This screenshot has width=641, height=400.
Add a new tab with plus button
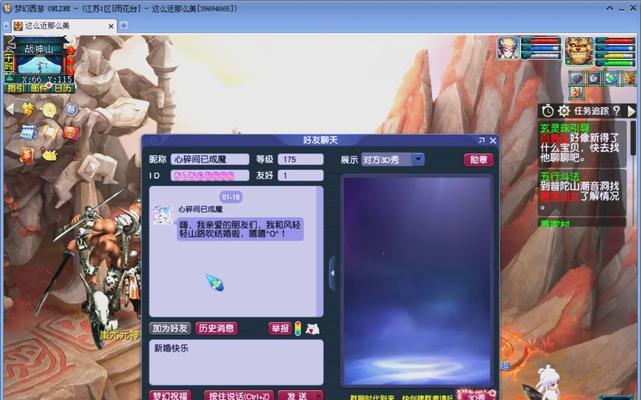click(x=123, y=26)
